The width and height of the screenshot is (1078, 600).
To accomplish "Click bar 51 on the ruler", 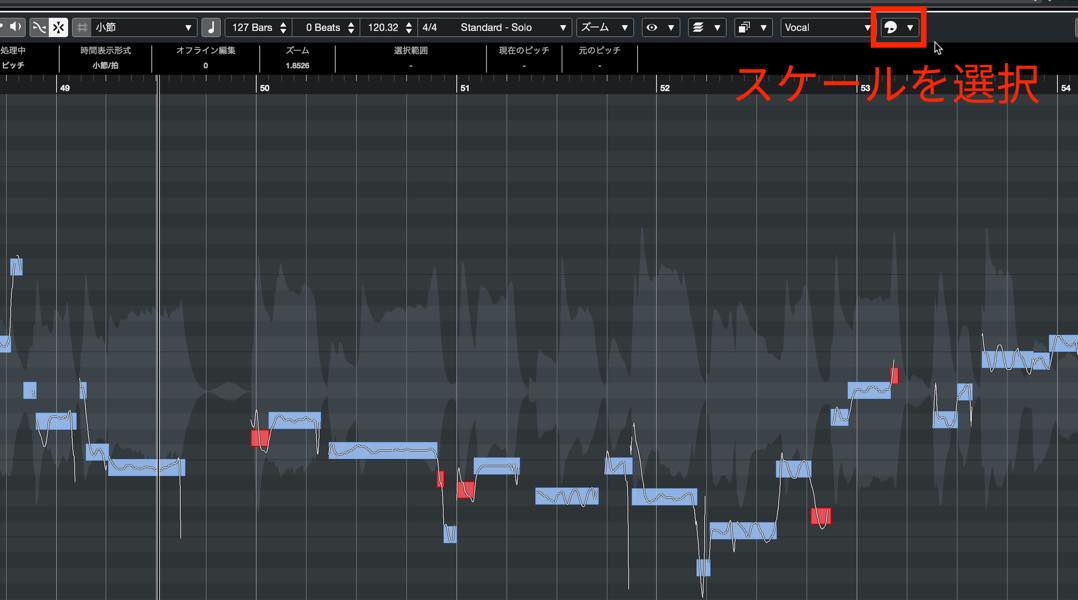I will [465, 88].
